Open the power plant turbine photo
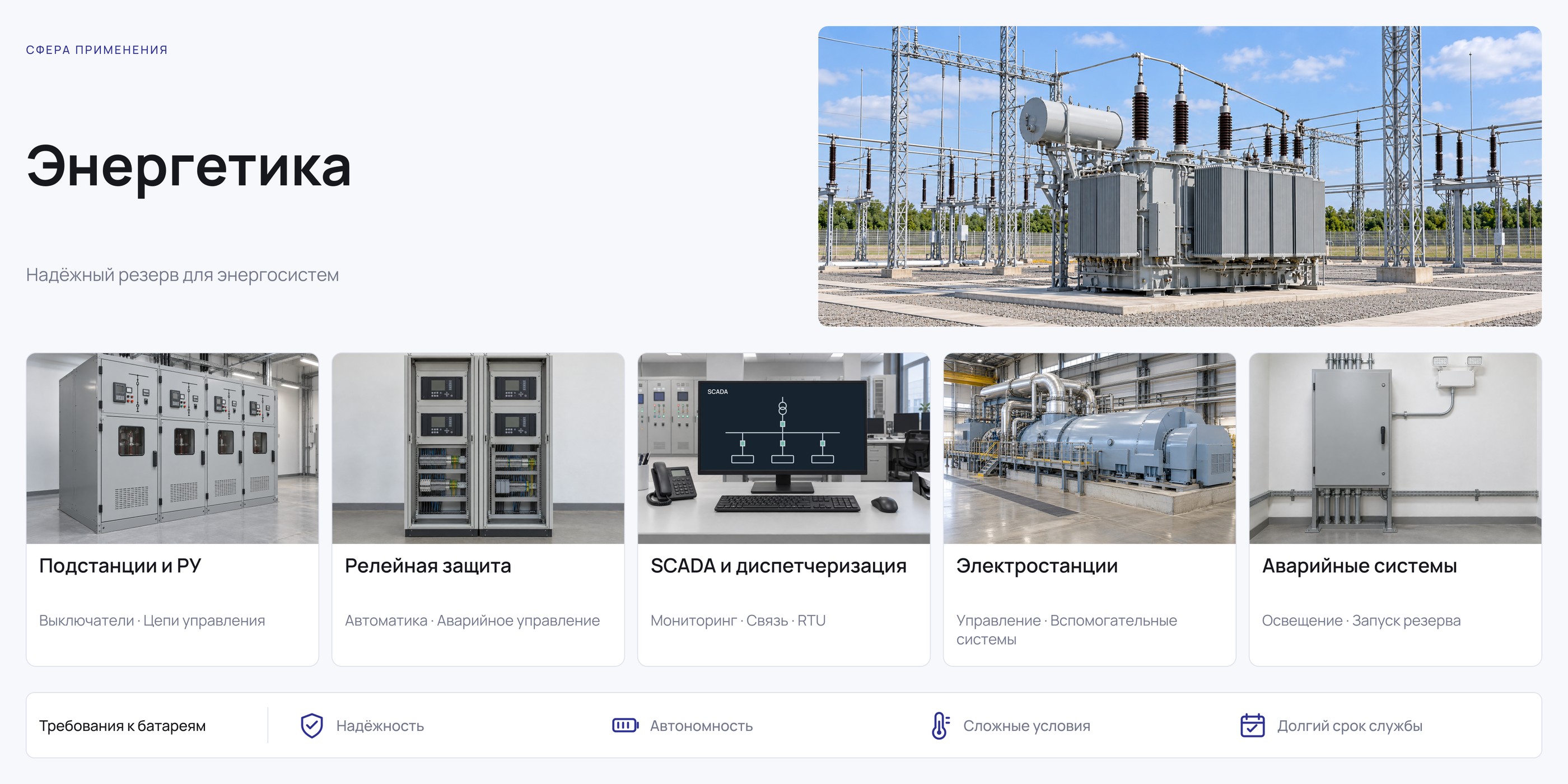The width and height of the screenshot is (1568, 784). point(1090,448)
